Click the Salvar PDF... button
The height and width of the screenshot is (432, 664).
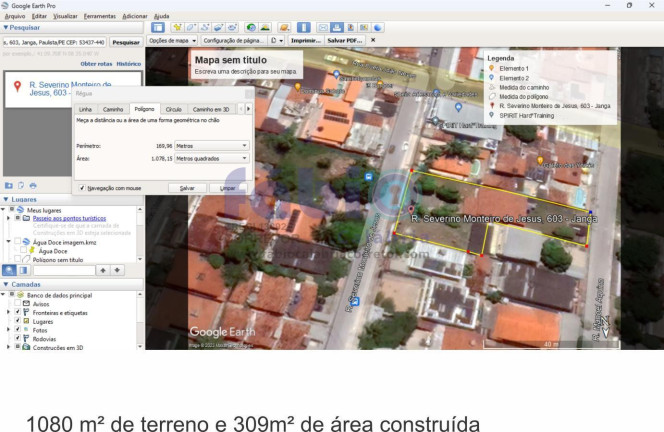point(345,40)
